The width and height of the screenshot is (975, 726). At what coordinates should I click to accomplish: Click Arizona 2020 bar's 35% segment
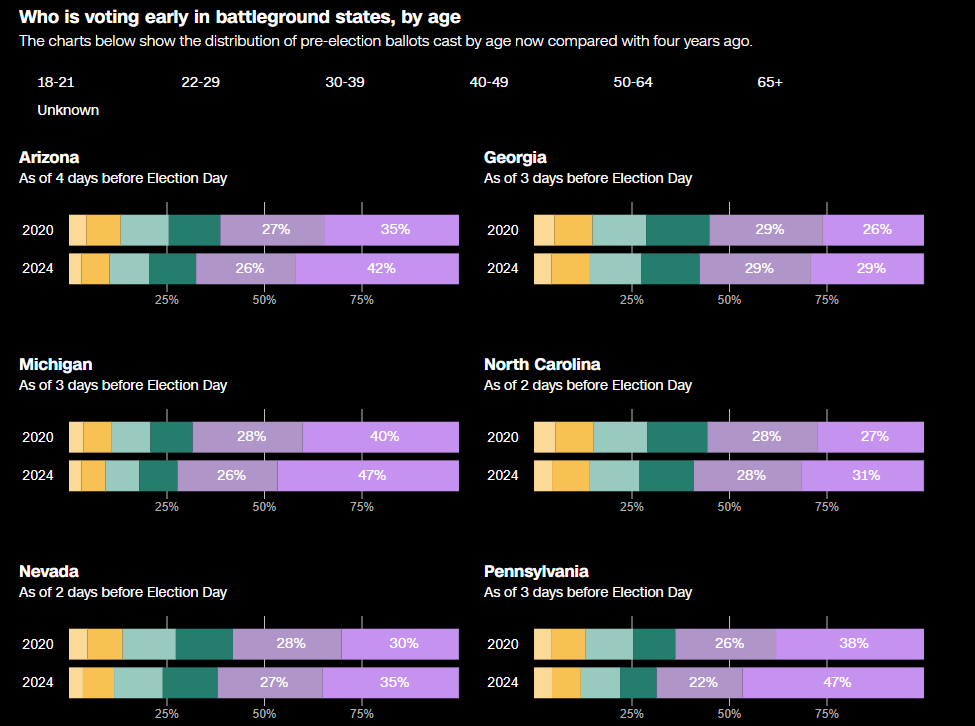[x=392, y=230]
